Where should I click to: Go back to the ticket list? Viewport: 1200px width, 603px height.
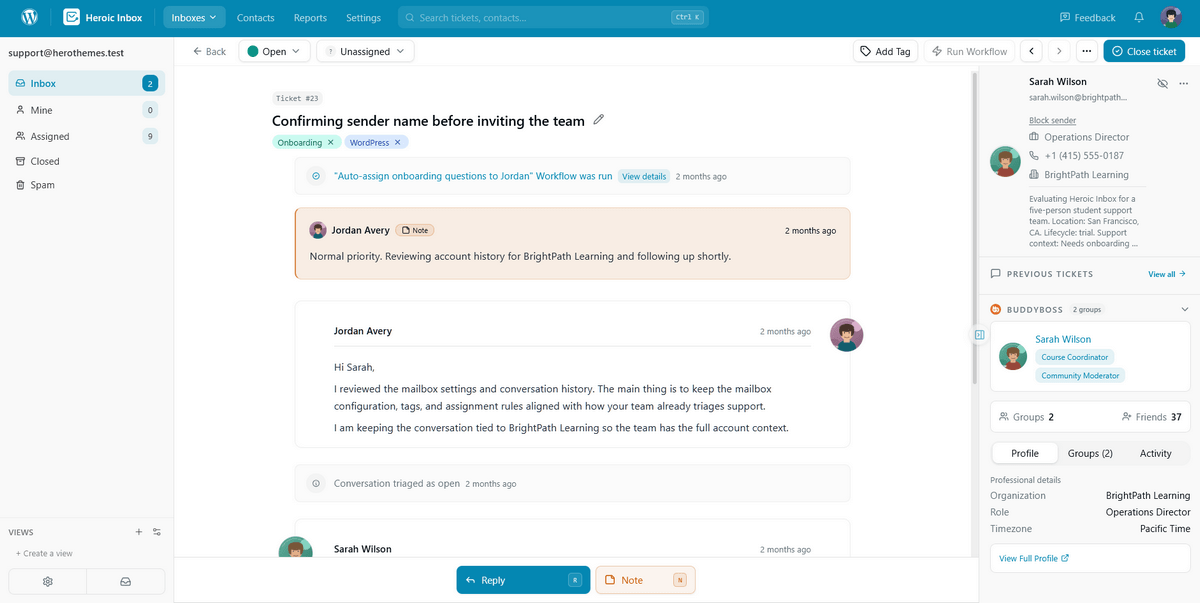(x=210, y=51)
